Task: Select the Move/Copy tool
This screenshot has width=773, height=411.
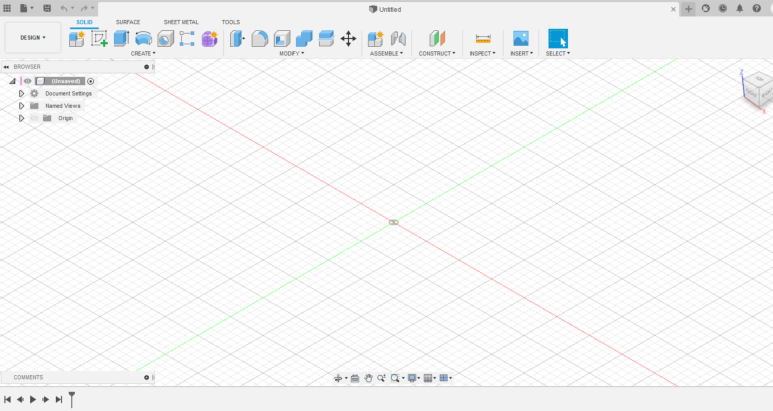Action: pos(349,39)
